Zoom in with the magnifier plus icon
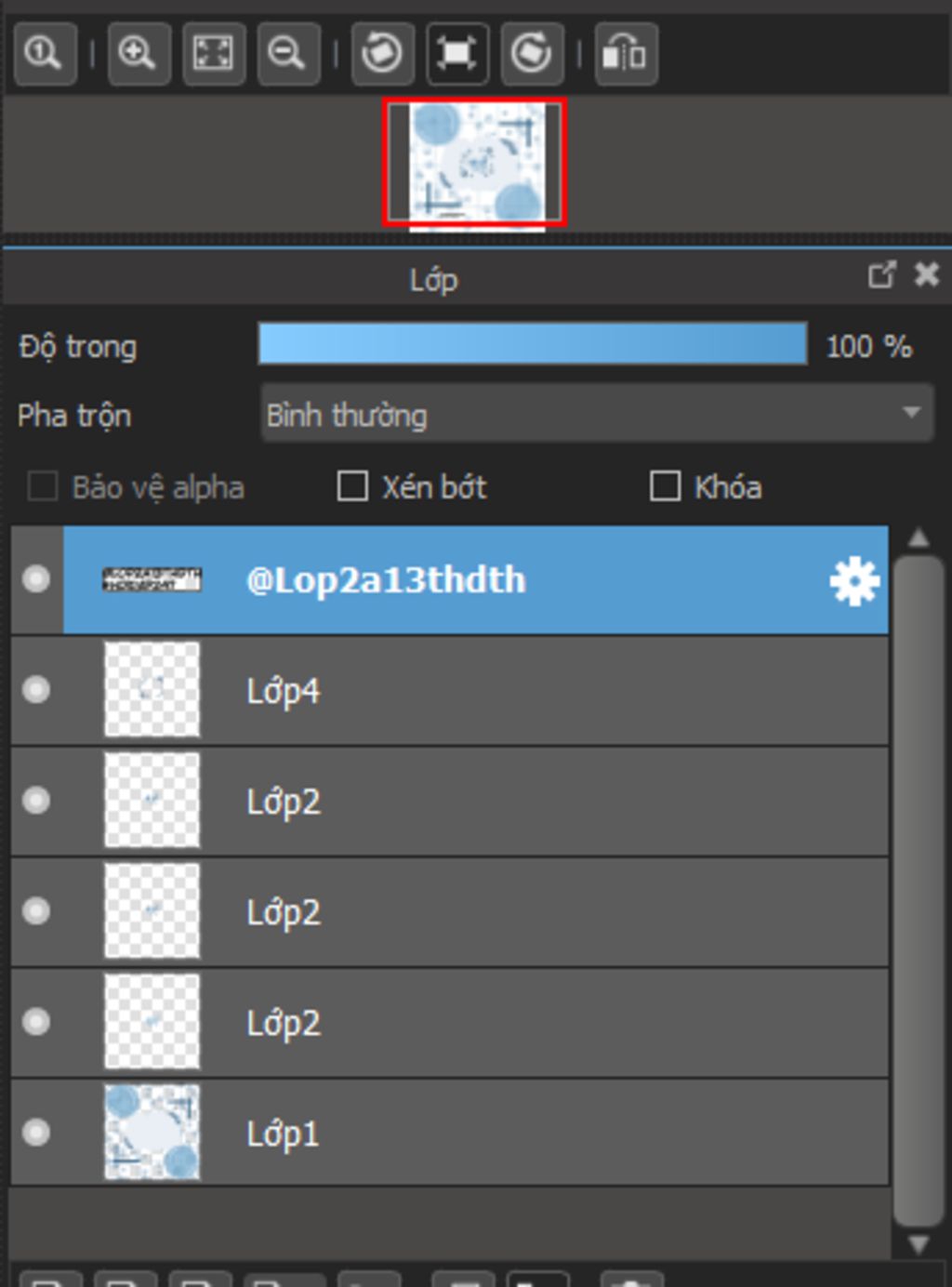 pos(139,53)
